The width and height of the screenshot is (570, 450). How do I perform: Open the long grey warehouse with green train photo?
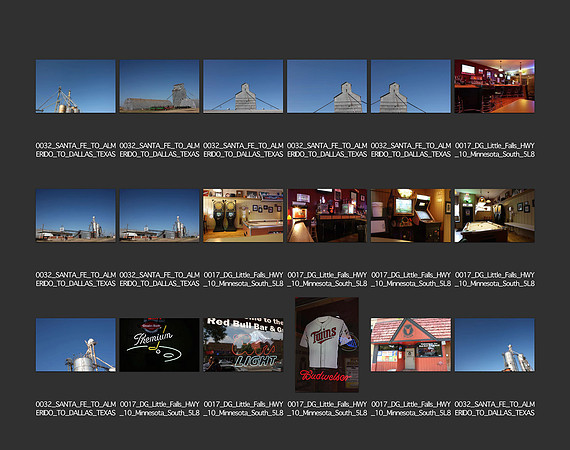coord(159,86)
